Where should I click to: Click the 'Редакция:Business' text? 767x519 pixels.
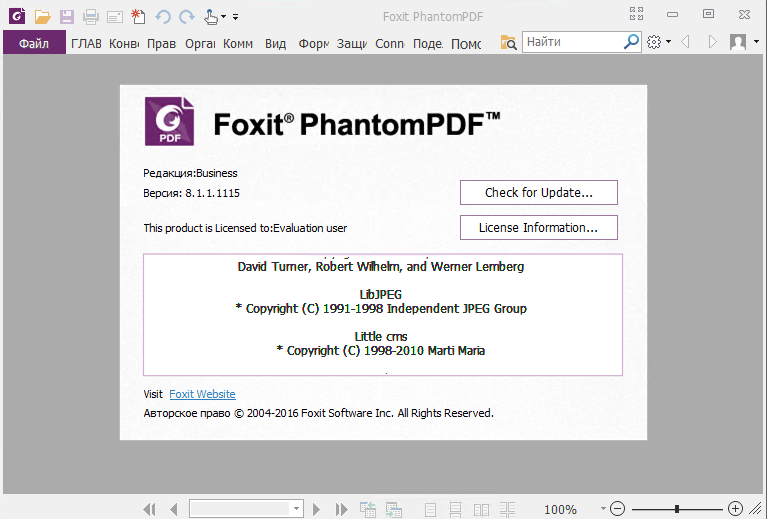pos(190,173)
